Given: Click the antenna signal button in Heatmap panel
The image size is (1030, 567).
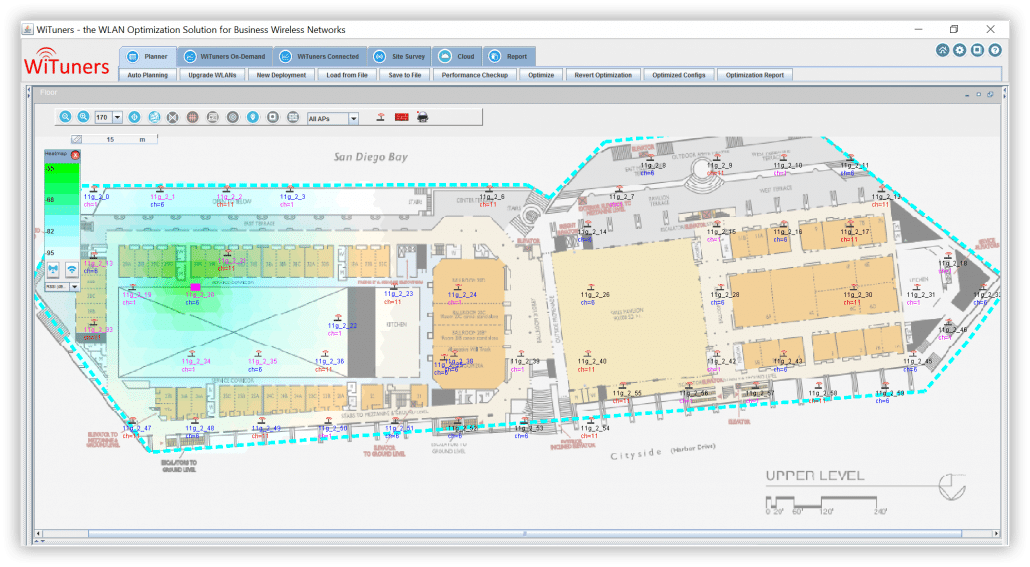Looking at the screenshot, I should pos(53,269).
